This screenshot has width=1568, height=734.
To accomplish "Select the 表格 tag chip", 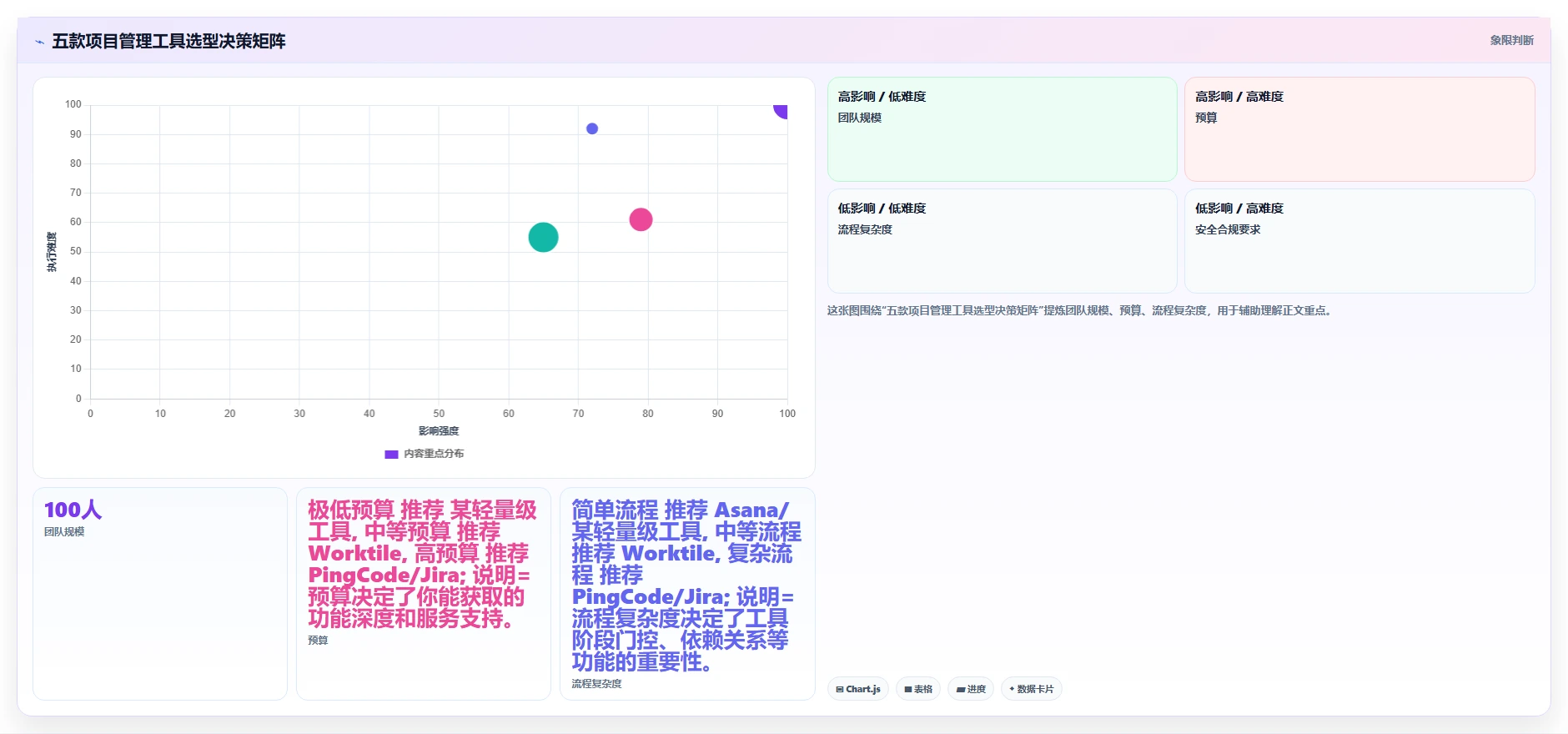I will coord(918,689).
